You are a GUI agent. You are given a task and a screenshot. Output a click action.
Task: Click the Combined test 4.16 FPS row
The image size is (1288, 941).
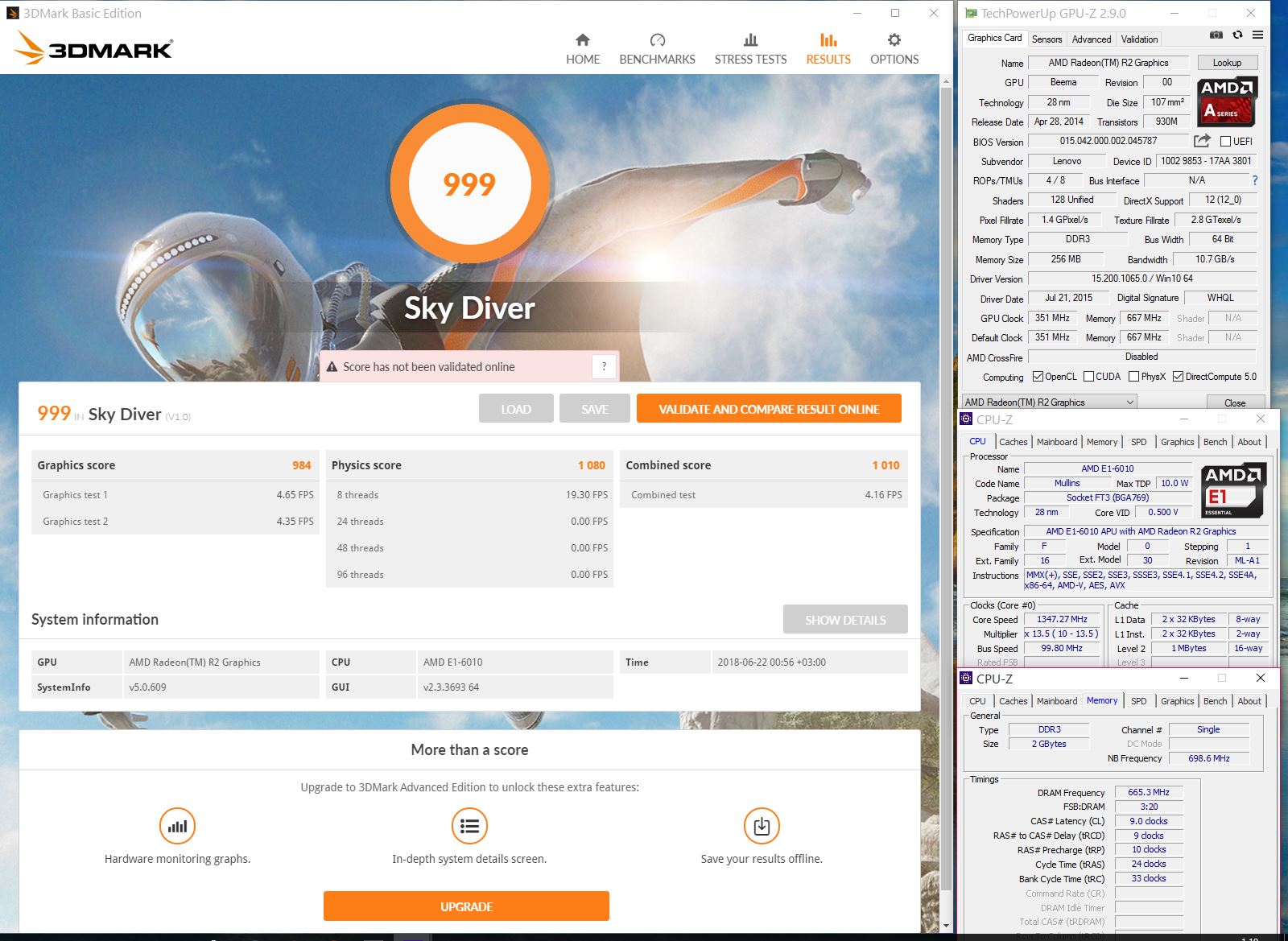(763, 495)
